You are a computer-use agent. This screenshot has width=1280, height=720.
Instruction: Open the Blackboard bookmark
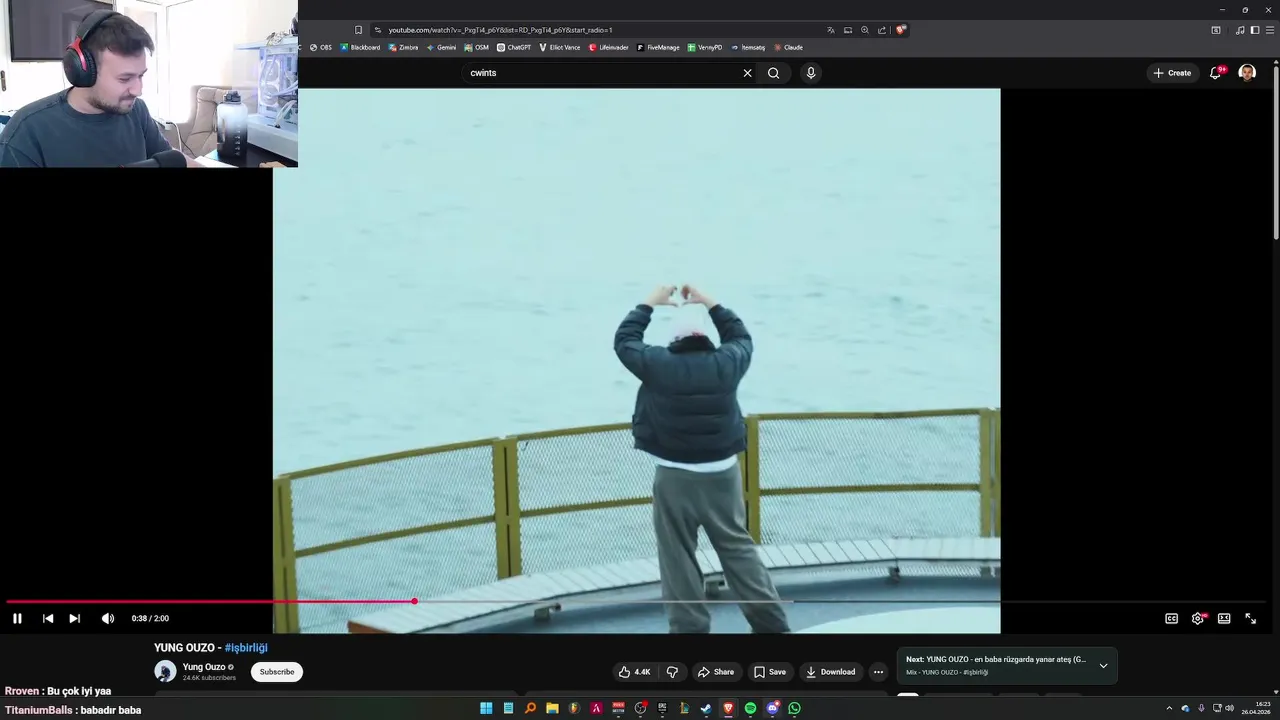[x=360, y=47]
